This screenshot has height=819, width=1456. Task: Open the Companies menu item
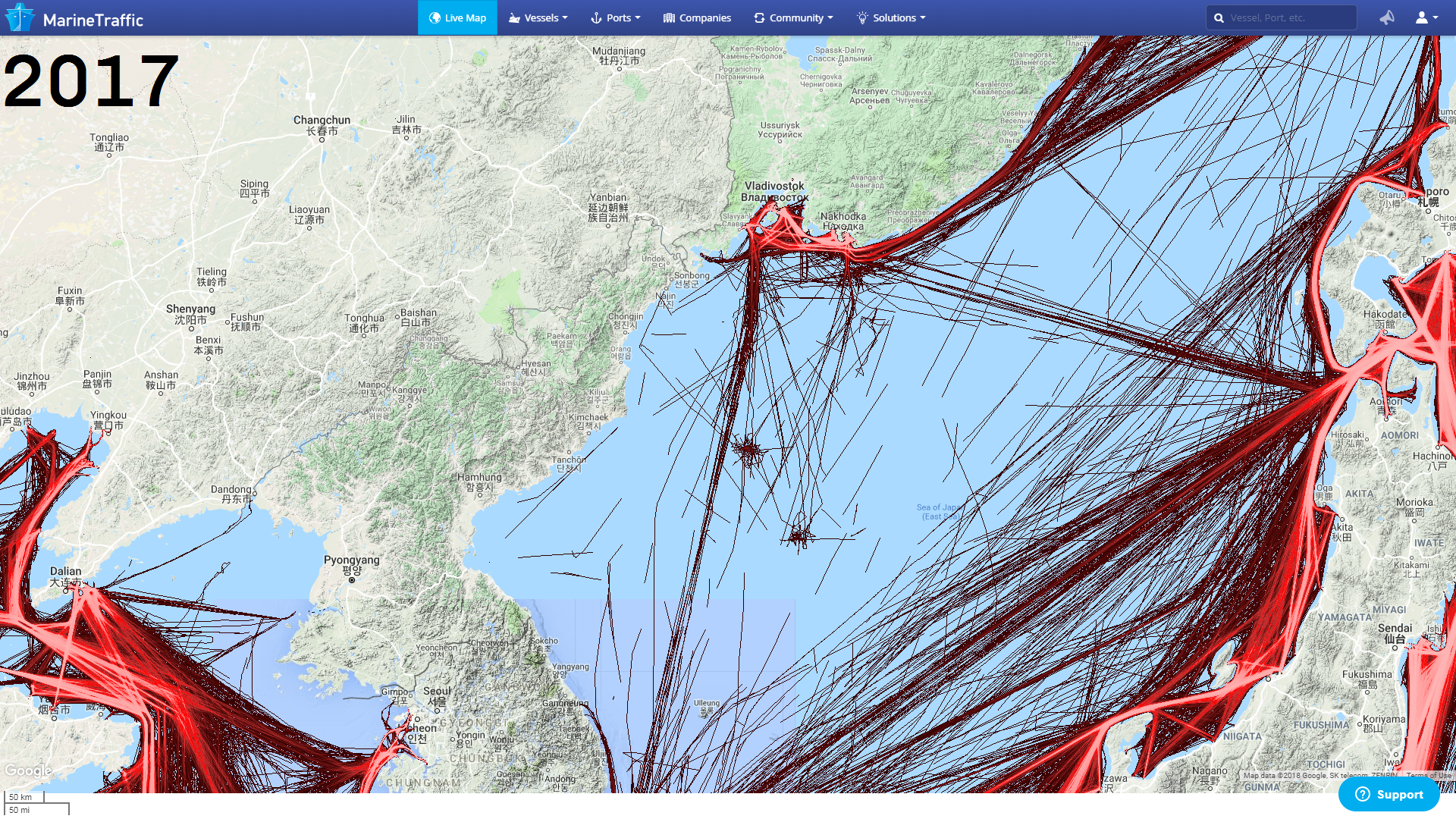click(697, 17)
